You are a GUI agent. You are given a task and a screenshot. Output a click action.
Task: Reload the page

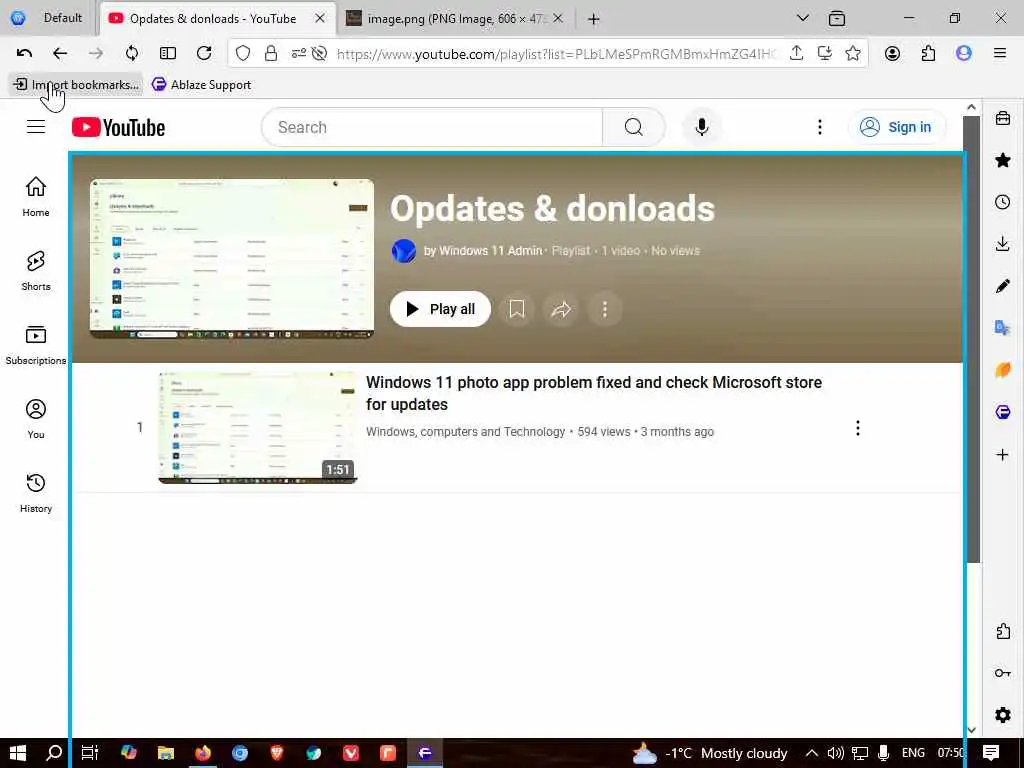coord(204,54)
